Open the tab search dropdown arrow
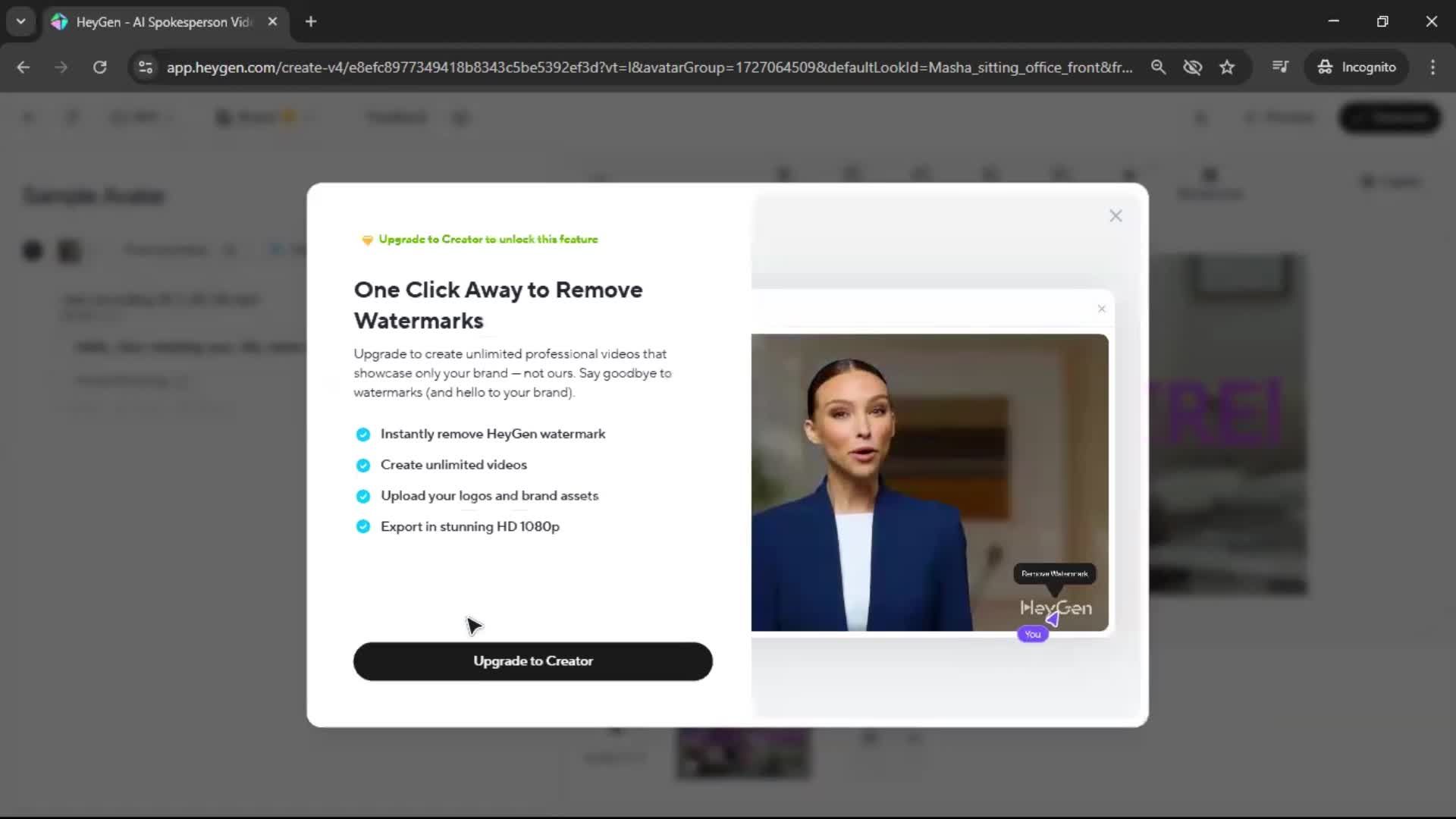Screen dimensions: 1456x819 pyautogui.click(x=20, y=21)
